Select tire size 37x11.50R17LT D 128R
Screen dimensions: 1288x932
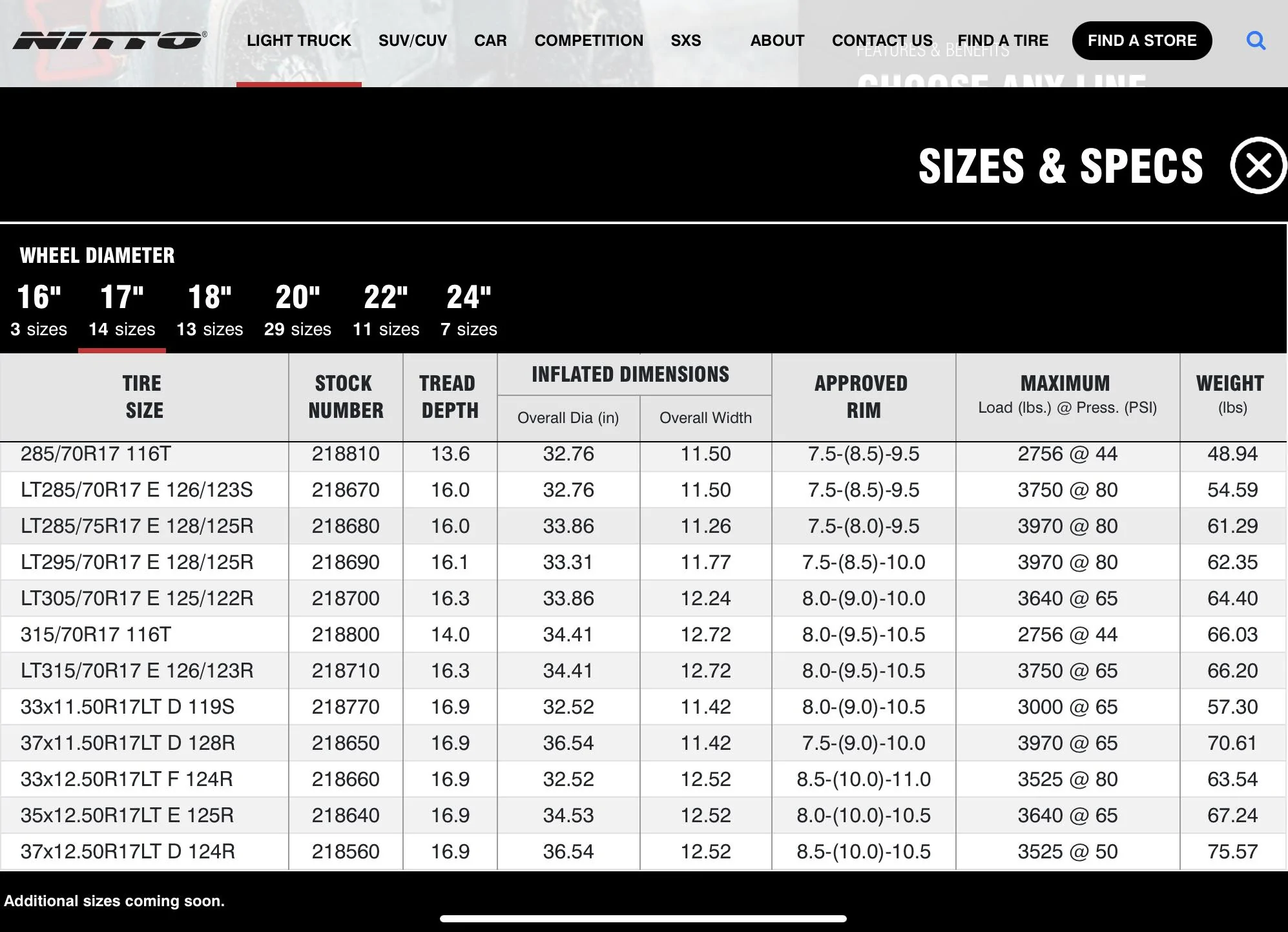127,743
